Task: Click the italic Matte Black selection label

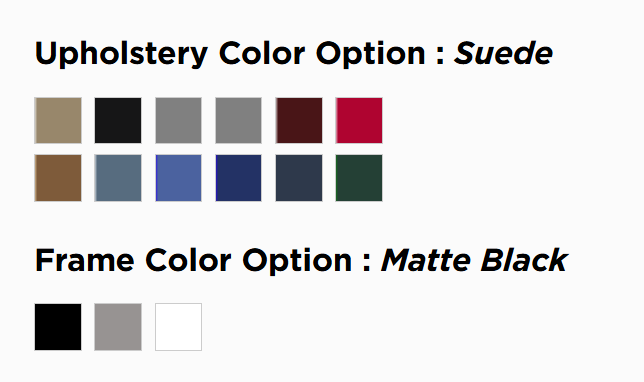Action: click(x=474, y=260)
